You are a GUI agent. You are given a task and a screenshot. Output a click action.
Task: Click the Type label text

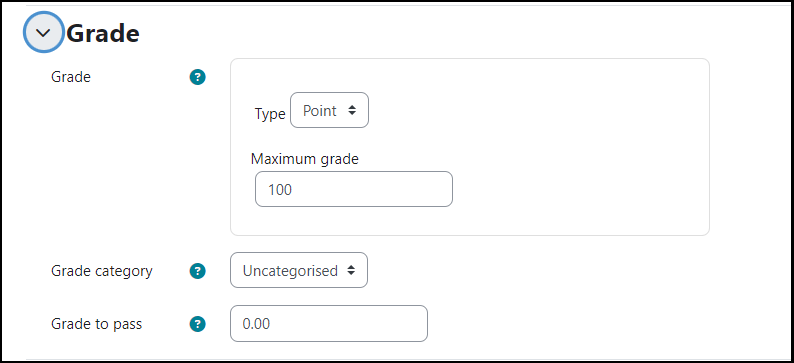pos(270,114)
